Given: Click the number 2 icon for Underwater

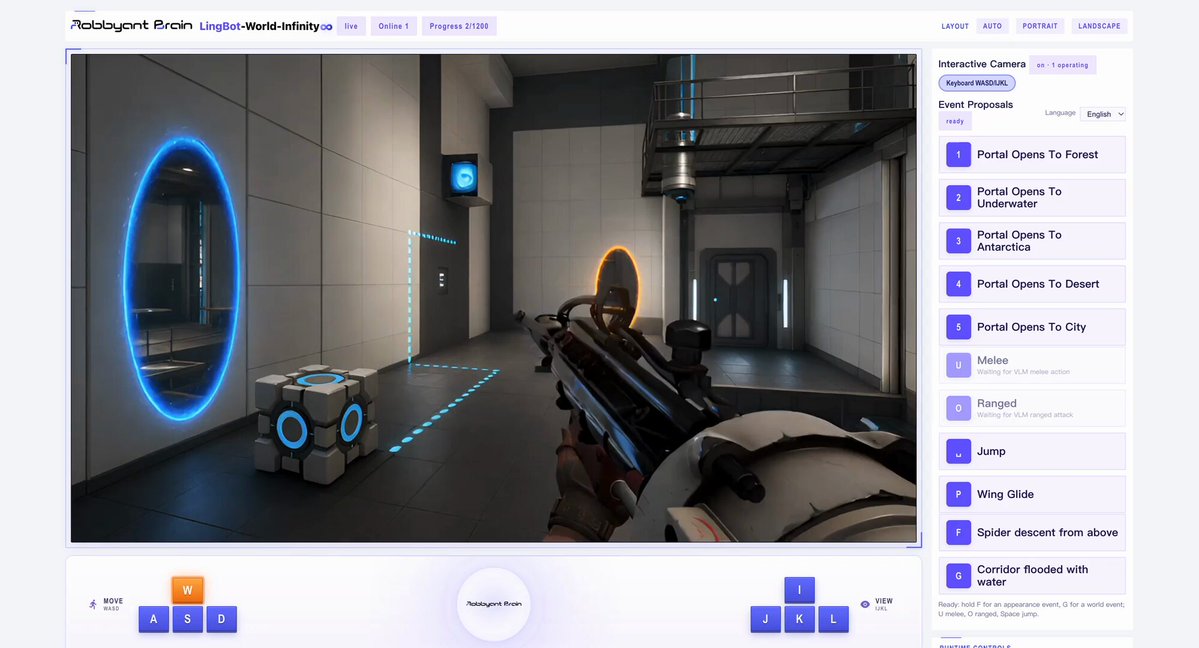Looking at the screenshot, I should [958, 197].
